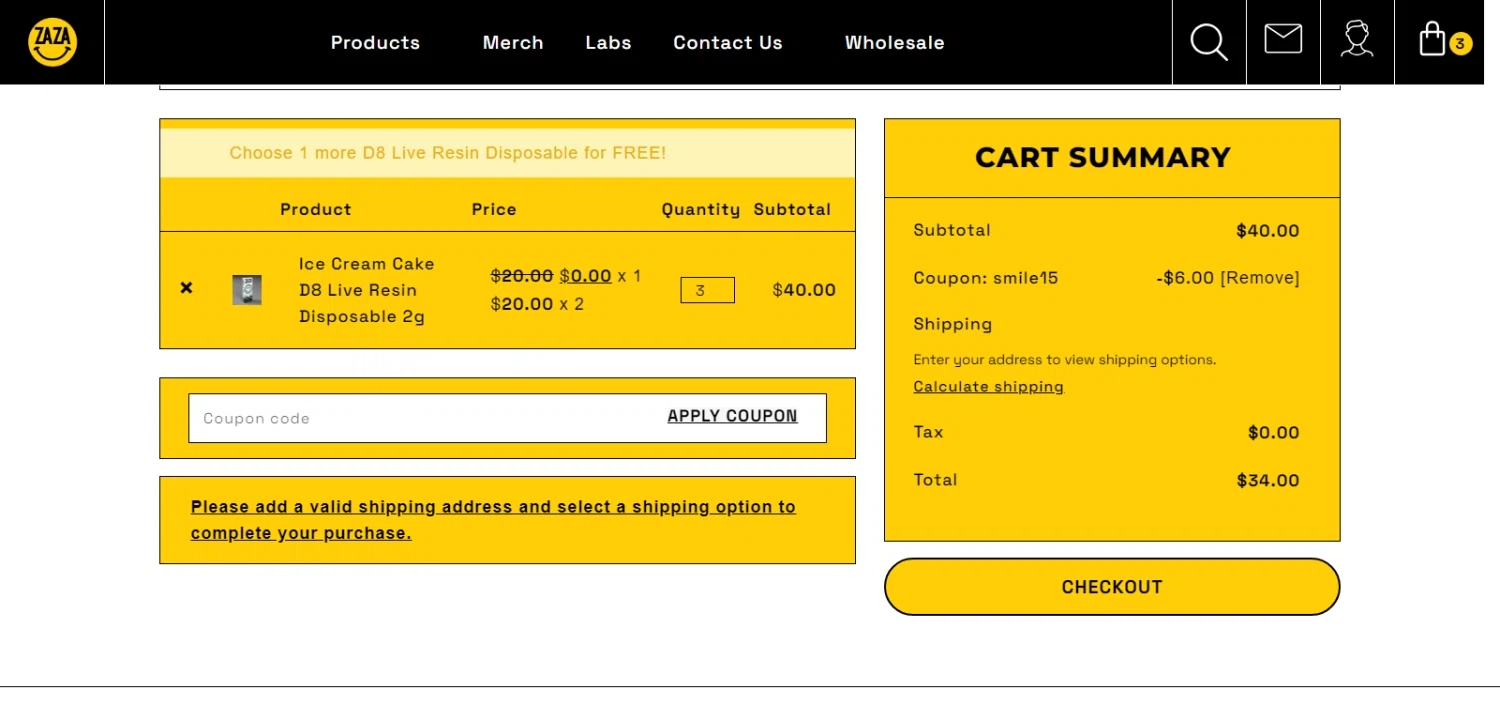Click APPLY COUPON button
The height and width of the screenshot is (705, 1500).
[x=732, y=416]
